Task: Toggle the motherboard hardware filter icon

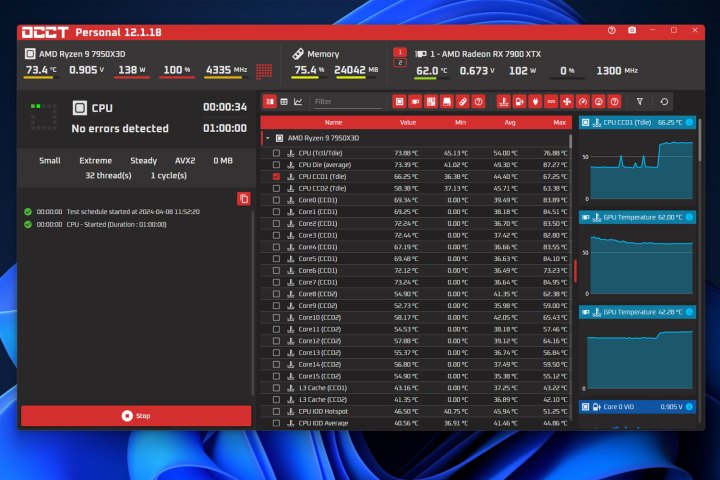Action: point(431,102)
